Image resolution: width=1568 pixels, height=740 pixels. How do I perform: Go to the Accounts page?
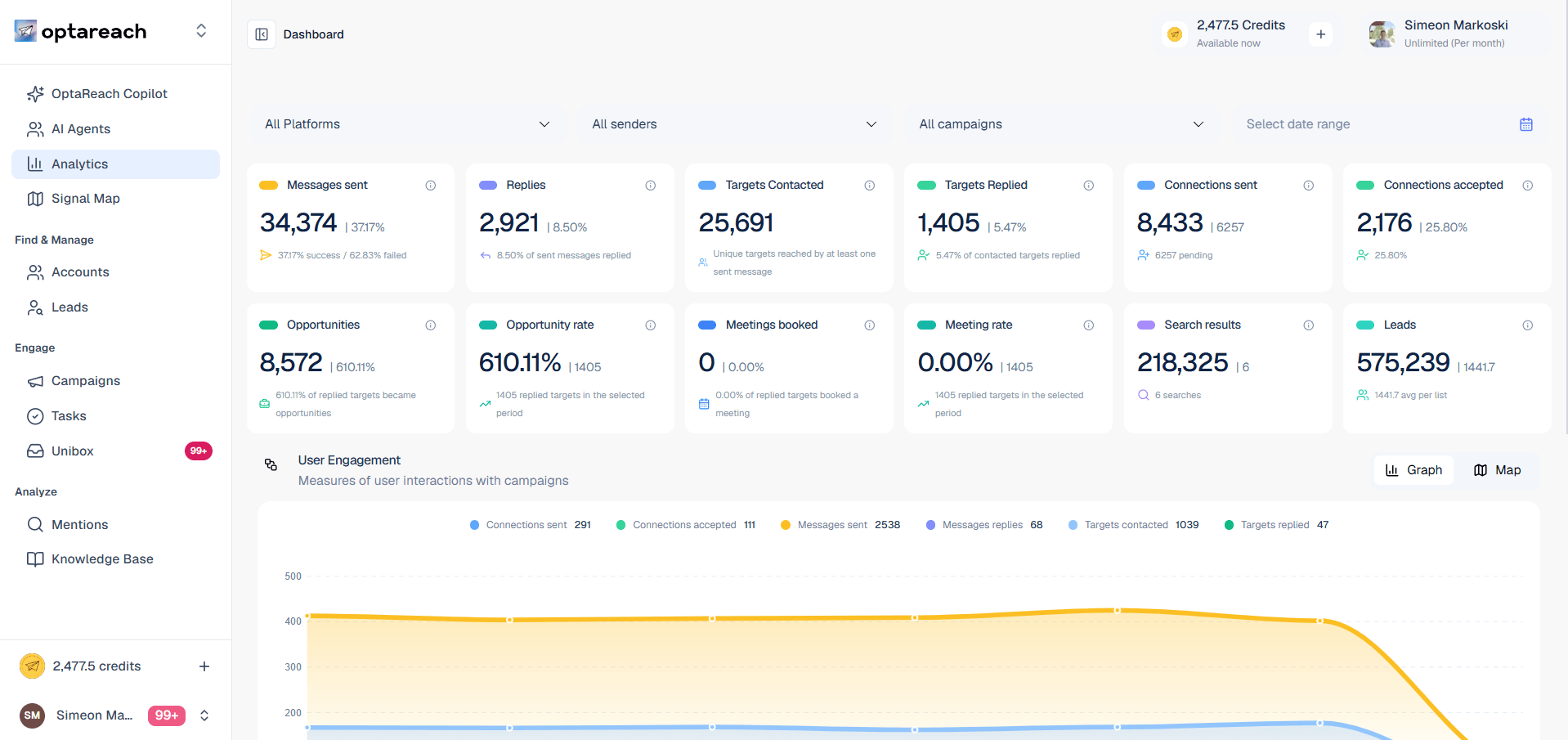tap(115, 272)
